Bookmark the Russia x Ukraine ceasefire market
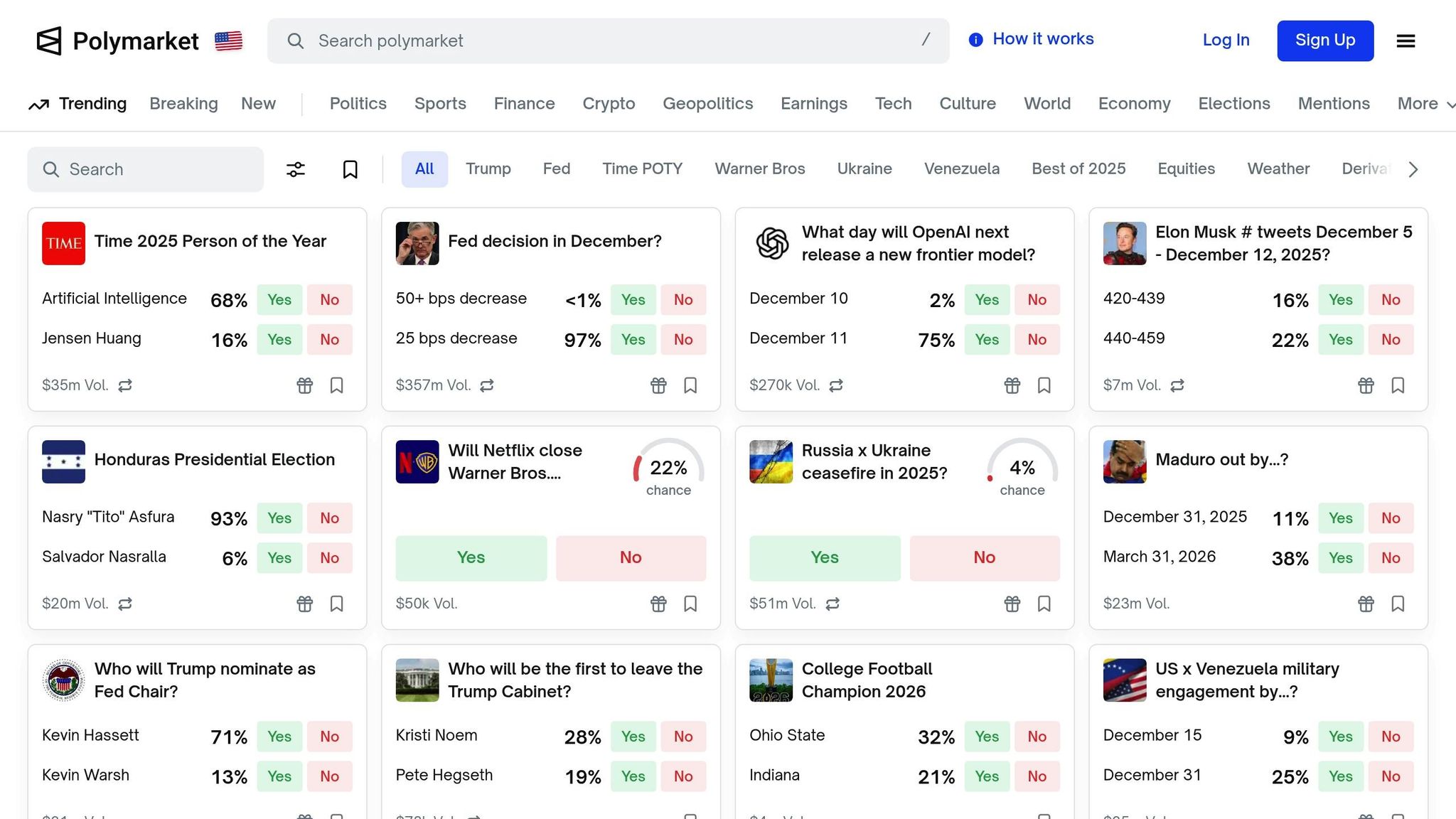 [1044, 604]
